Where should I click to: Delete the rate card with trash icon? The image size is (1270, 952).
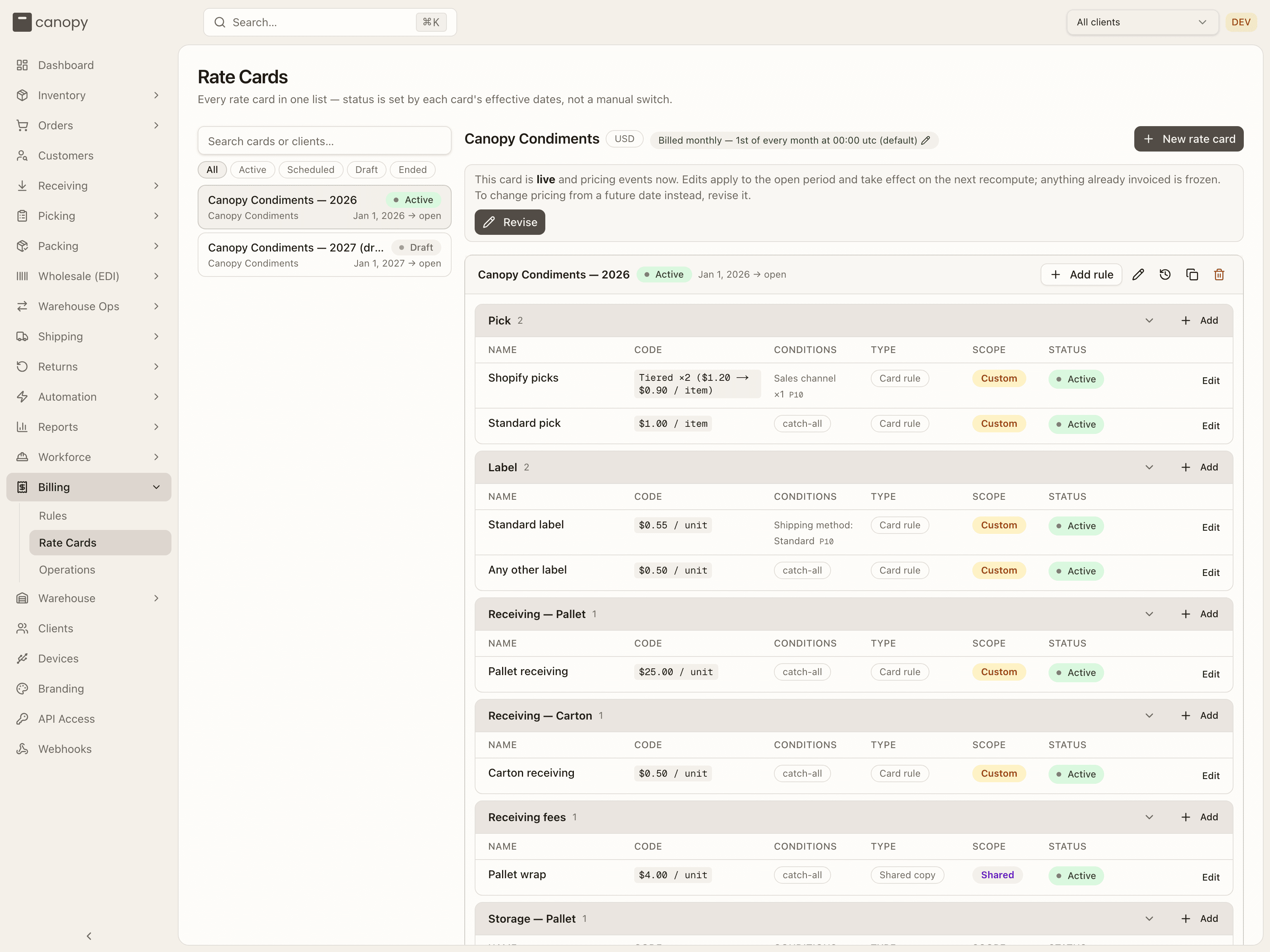point(1219,275)
